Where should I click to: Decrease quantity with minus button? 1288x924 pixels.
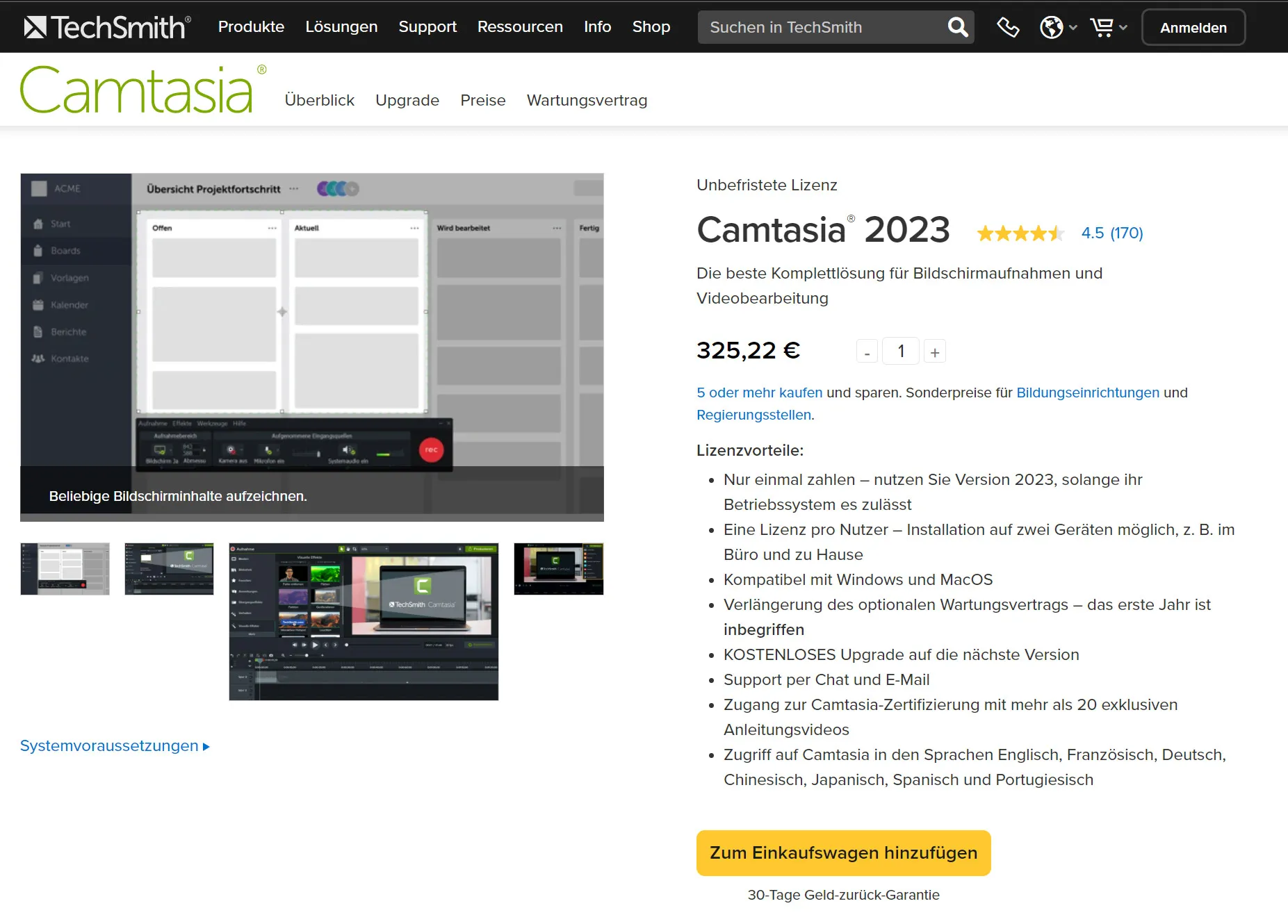coord(867,352)
